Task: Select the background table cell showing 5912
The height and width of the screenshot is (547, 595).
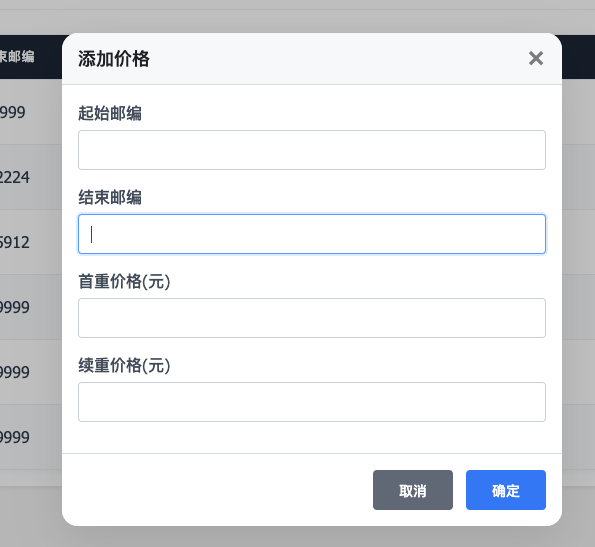Action: (x=14, y=242)
